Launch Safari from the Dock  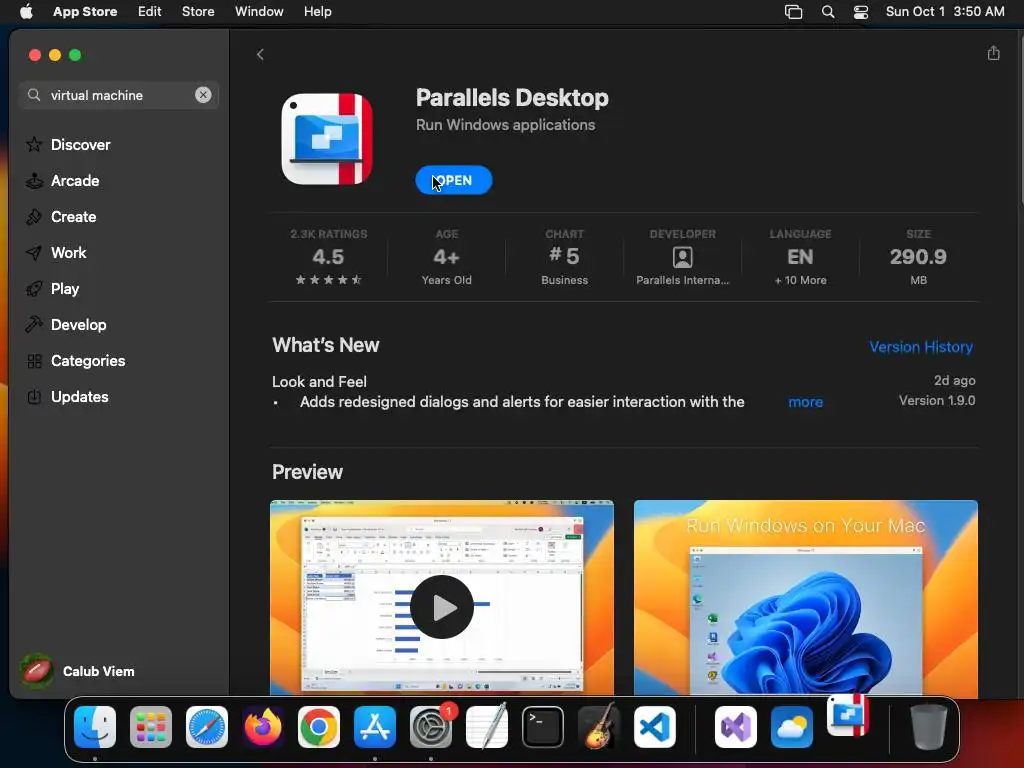click(x=207, y=727)
